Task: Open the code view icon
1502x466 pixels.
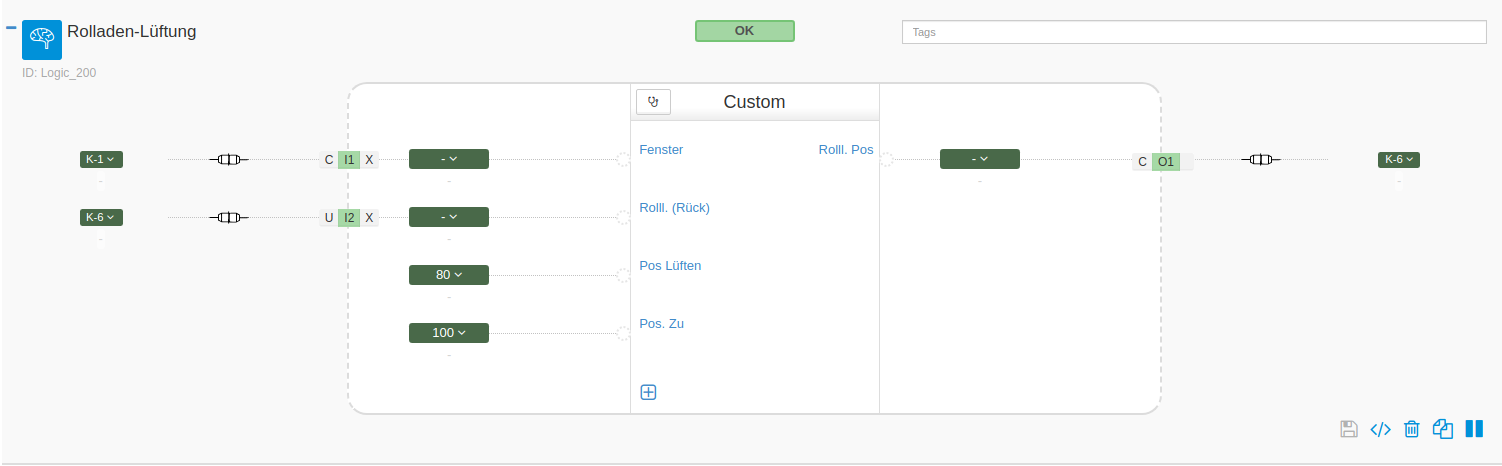Action: (x=1380, y=429)
